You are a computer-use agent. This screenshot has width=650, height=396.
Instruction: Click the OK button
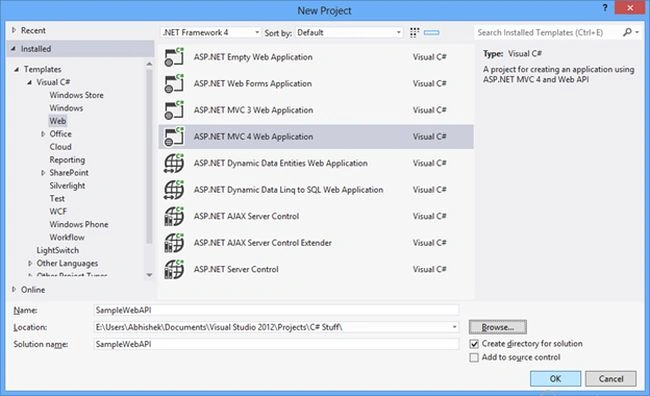555,379
